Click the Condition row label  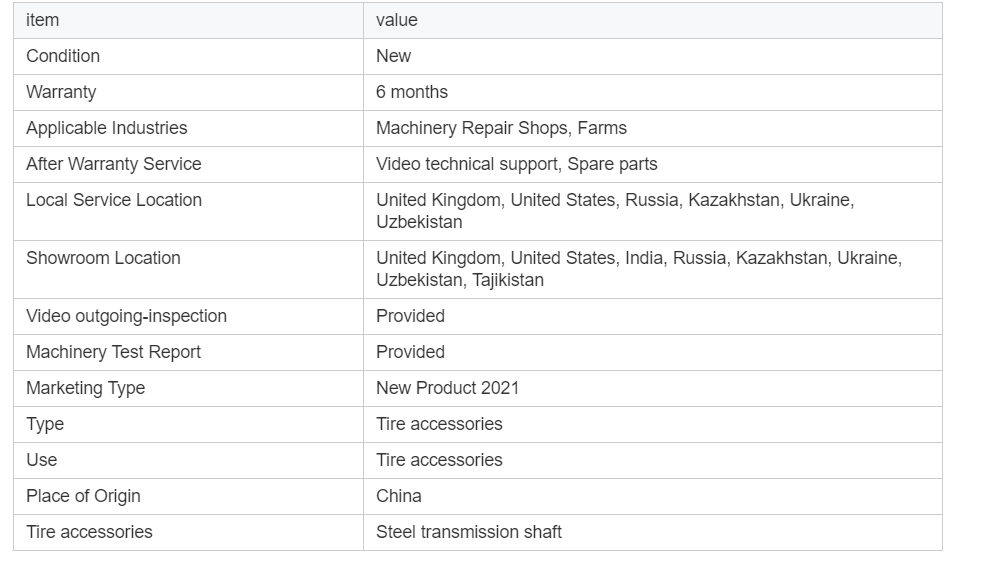(x=63, y=56)
